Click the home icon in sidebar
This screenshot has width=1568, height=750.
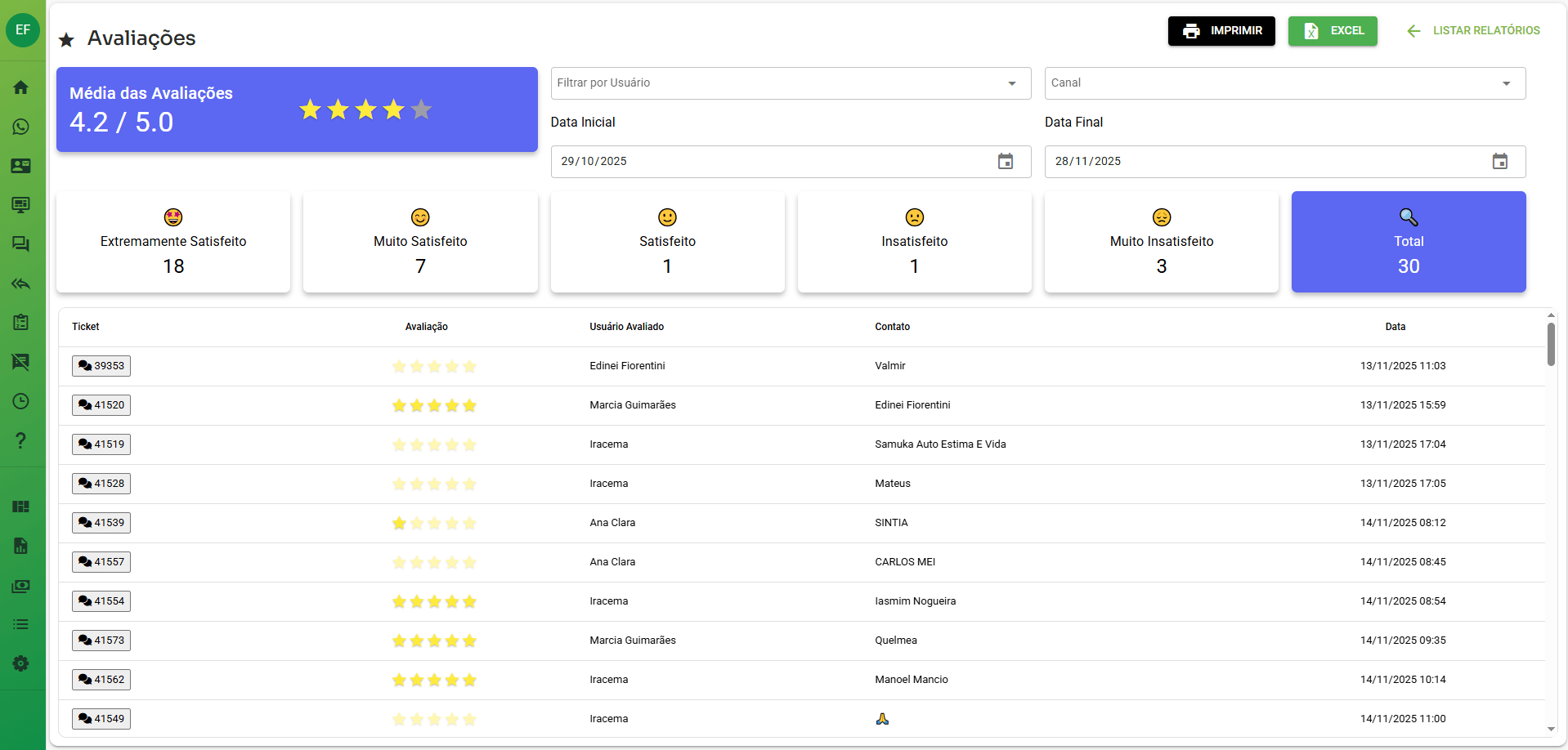tap(21, 87)
